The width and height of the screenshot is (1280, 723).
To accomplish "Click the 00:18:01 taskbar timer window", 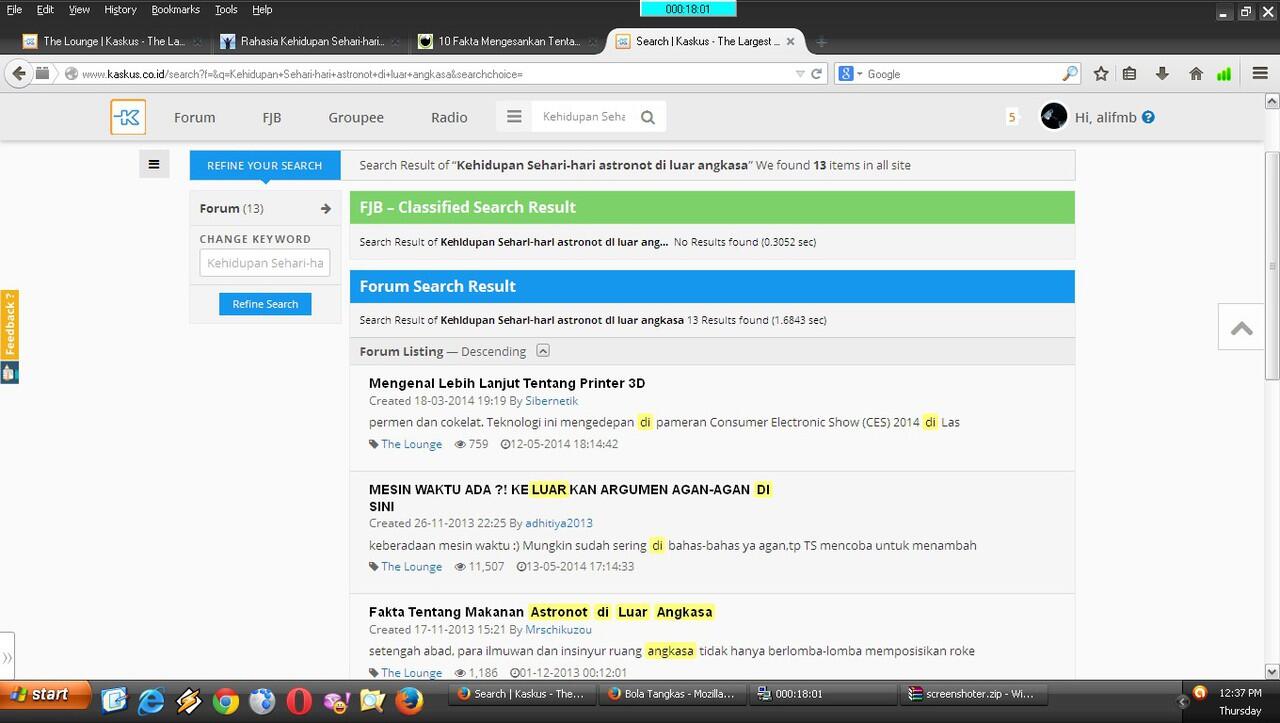I will [x=823, y=693].
